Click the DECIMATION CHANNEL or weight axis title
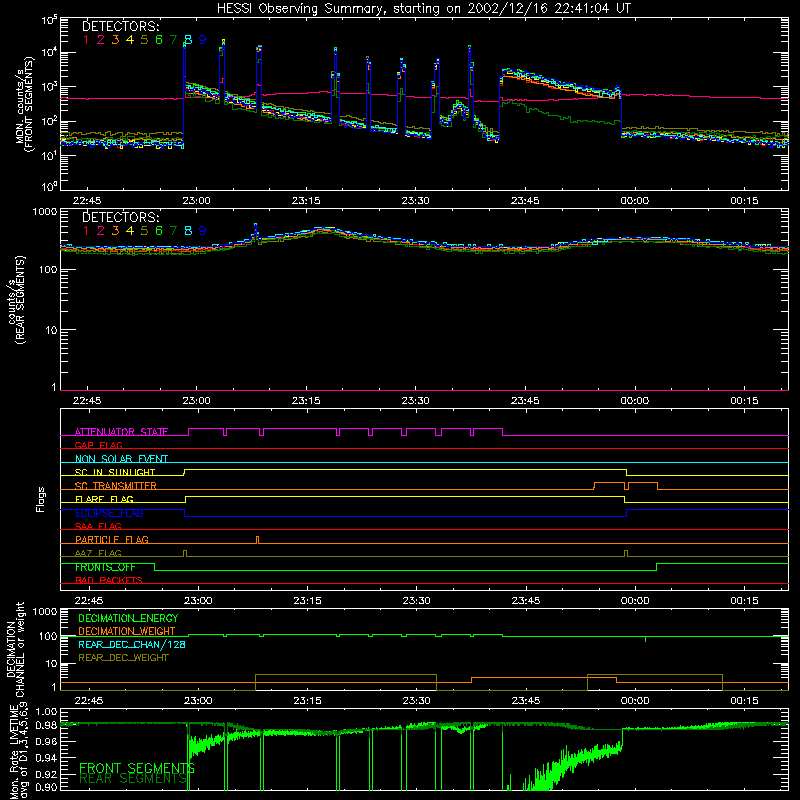This screenshot has width=800, height=800. coord(15,649)
